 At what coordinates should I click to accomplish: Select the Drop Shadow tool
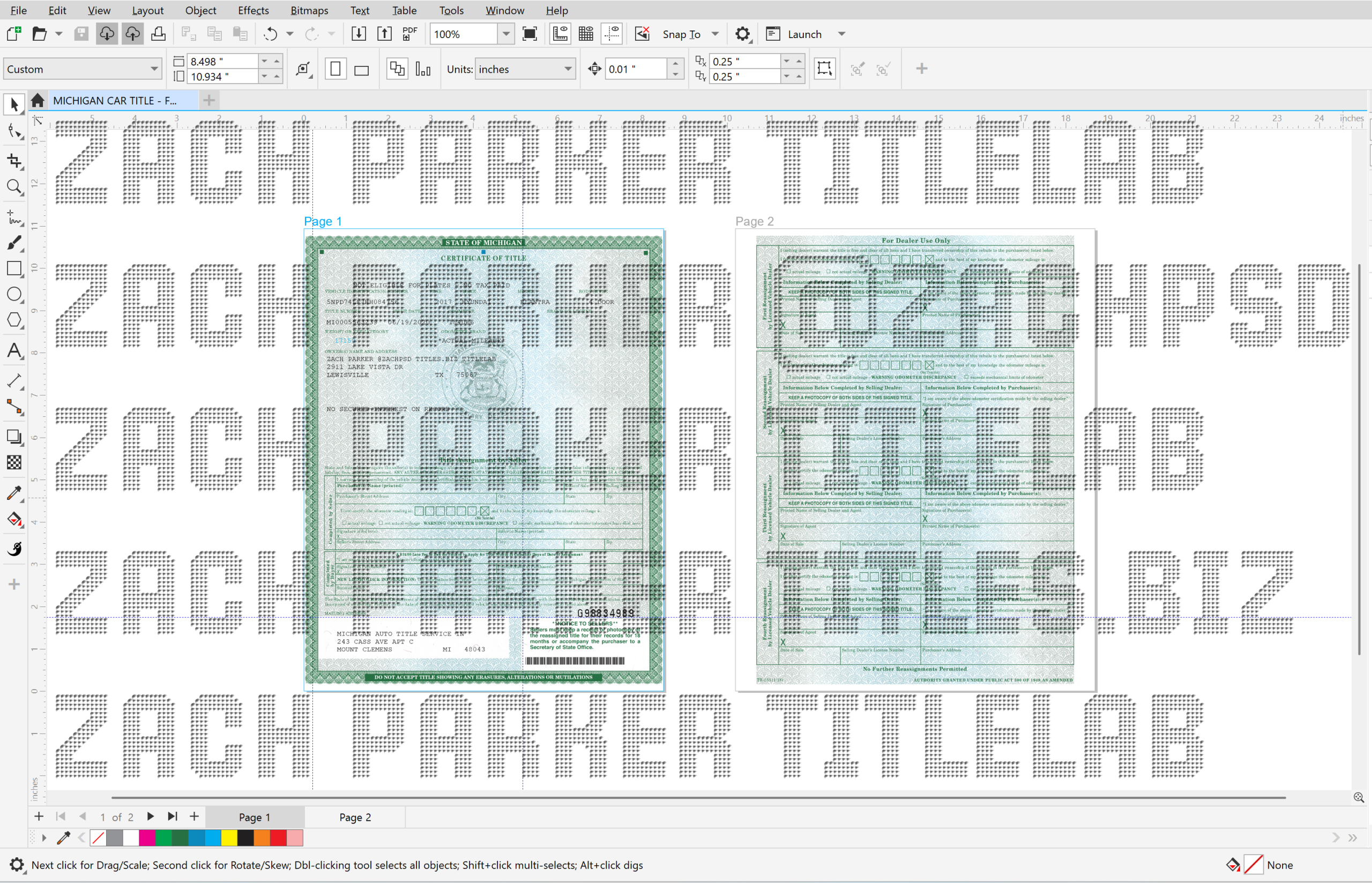coord(14,437)
